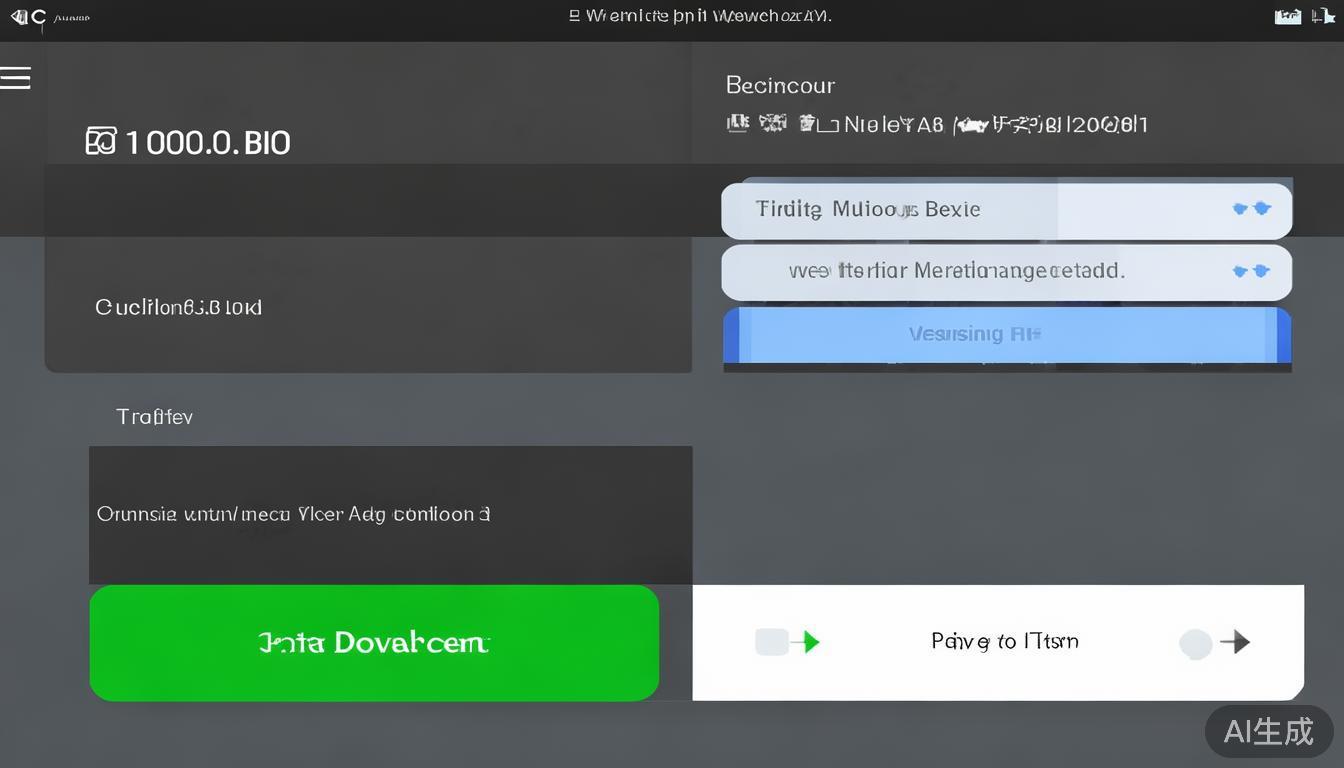Toggle the switch with the green arrow
This screenshot has height=768, width=1344.
tap(787, 642)
